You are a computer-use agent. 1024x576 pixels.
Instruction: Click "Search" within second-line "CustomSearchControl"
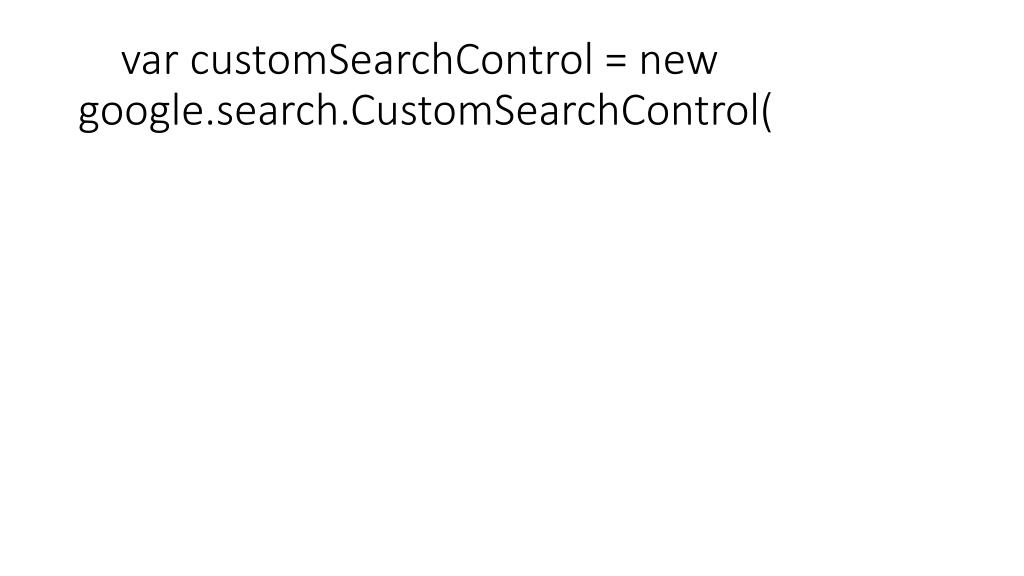[556, 111]
